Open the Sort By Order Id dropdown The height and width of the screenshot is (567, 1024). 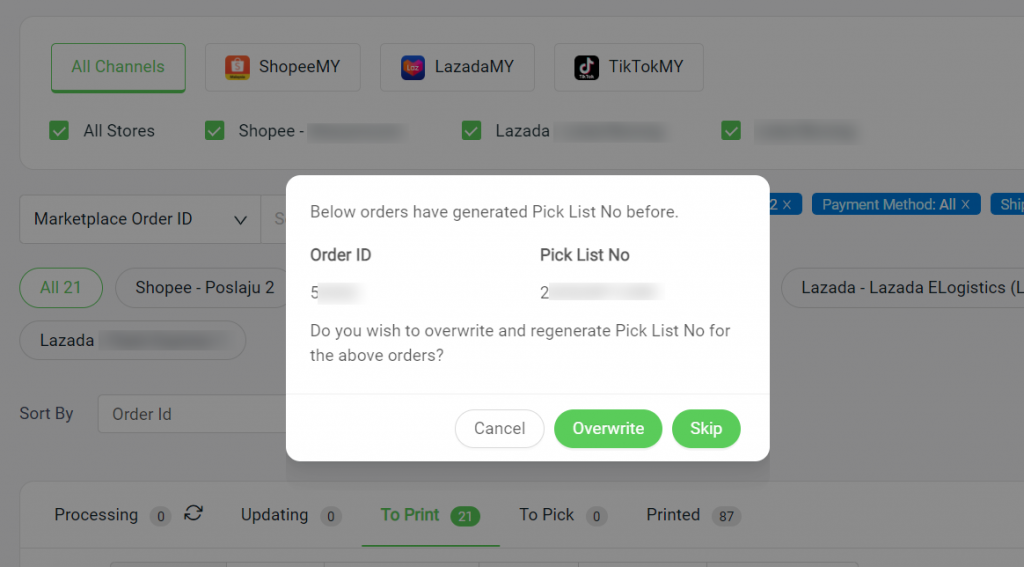point(192,413)
